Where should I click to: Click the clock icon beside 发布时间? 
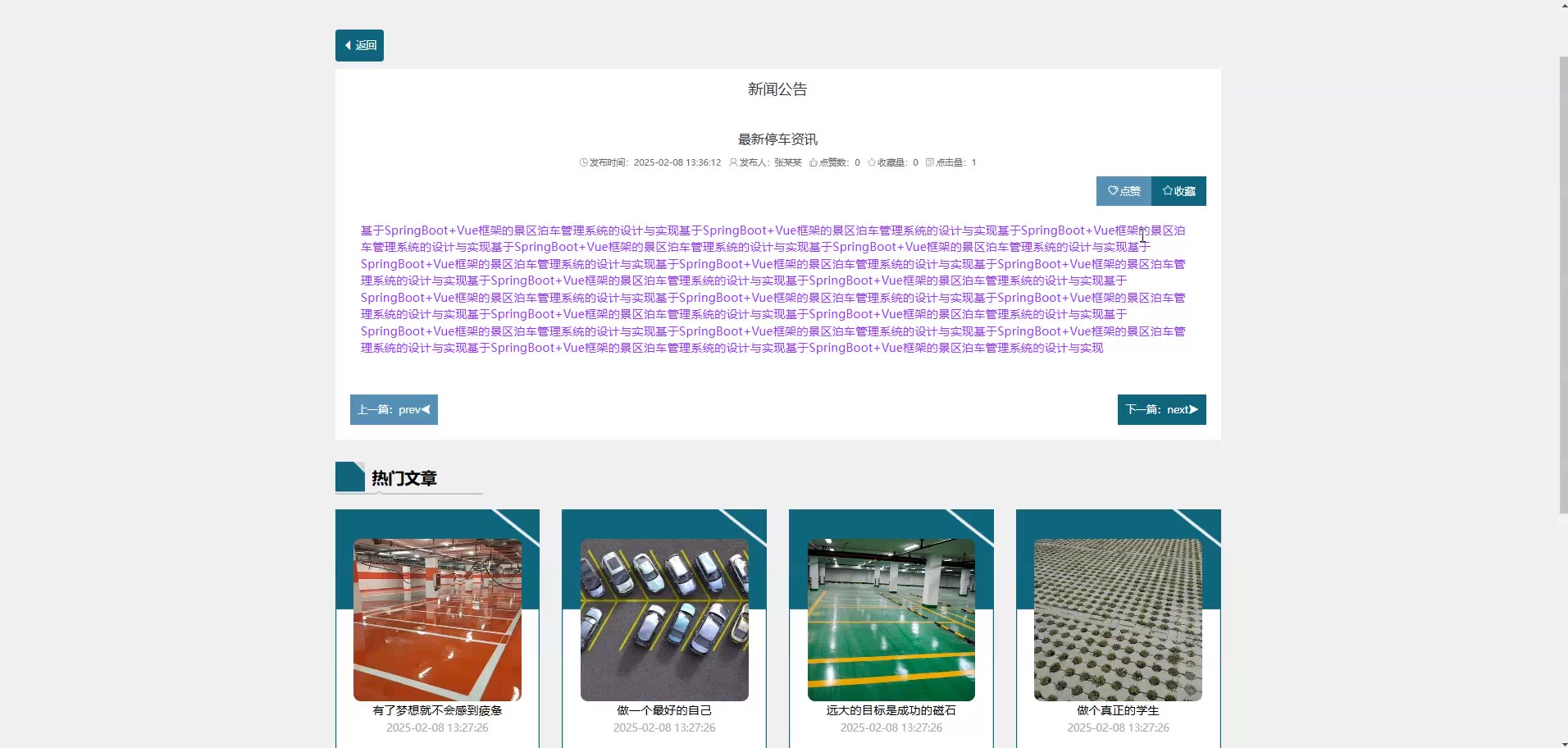coord(584,162)
